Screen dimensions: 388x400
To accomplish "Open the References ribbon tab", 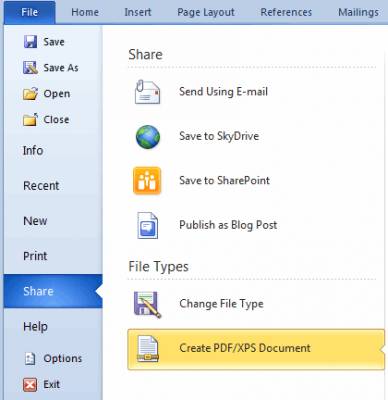I will tap(286, 12).
